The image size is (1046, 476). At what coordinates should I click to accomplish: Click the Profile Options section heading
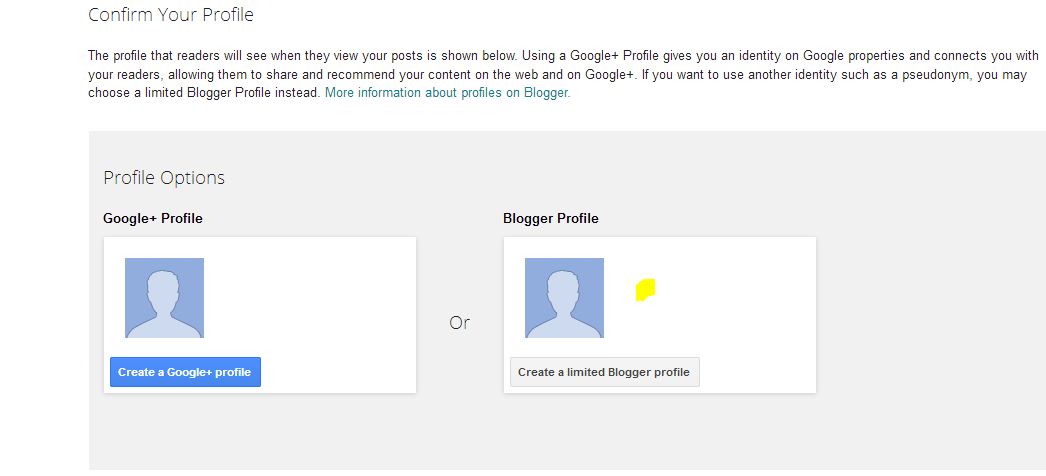pos(164,178)
